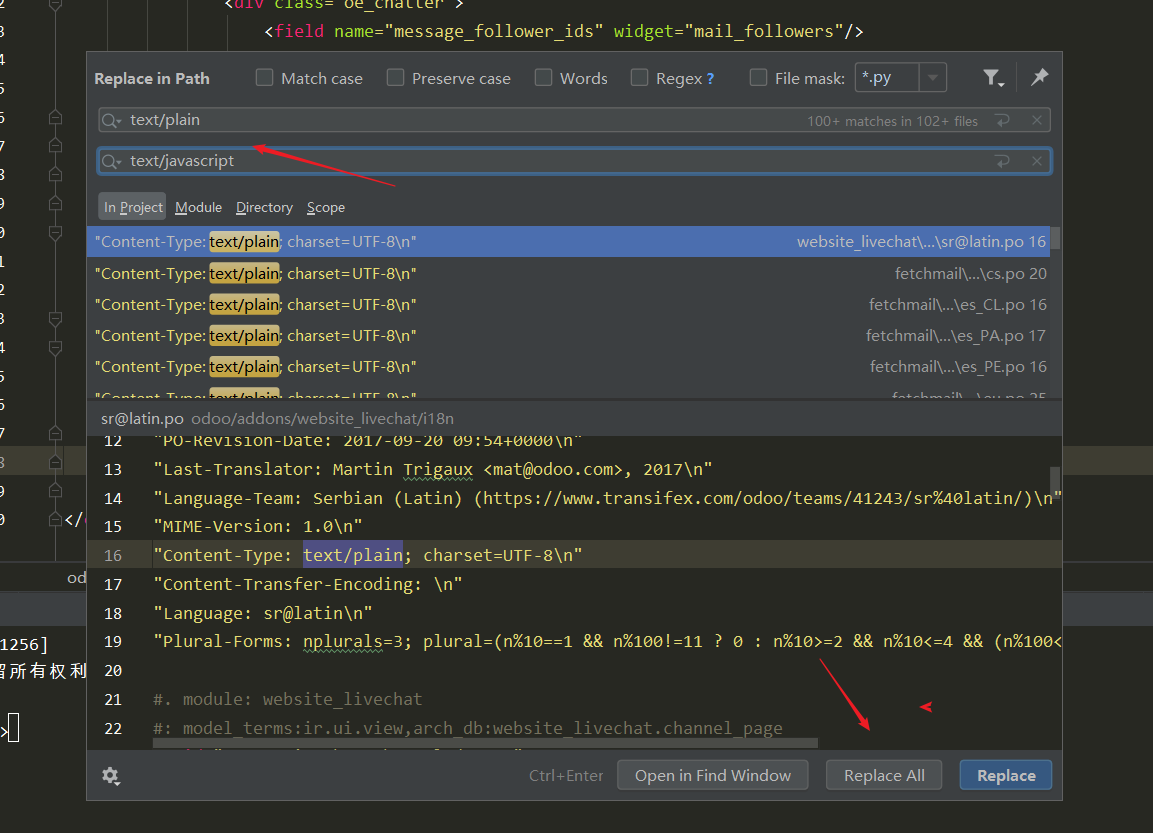The image size is (1153, 833).
Task: Open replace history magnifier in replace field
Action: pyautogui.click(x=112, y=162)
